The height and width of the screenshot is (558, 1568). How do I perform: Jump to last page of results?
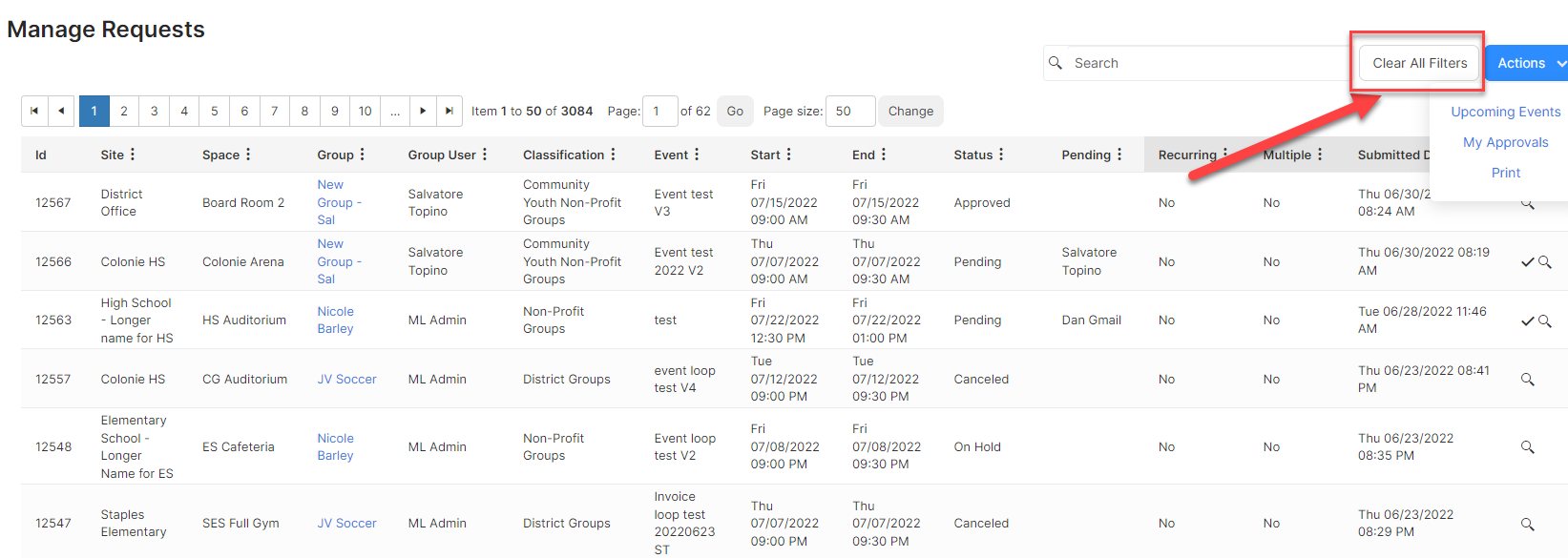(449, 111)
